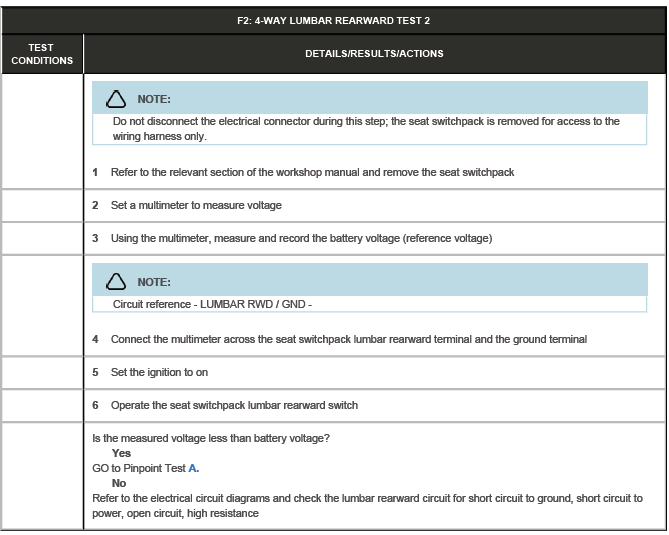Click the warning triangle icon above Circuit reference
The height and width of the screenshot is (535, 669).
(x=116, y=281)
